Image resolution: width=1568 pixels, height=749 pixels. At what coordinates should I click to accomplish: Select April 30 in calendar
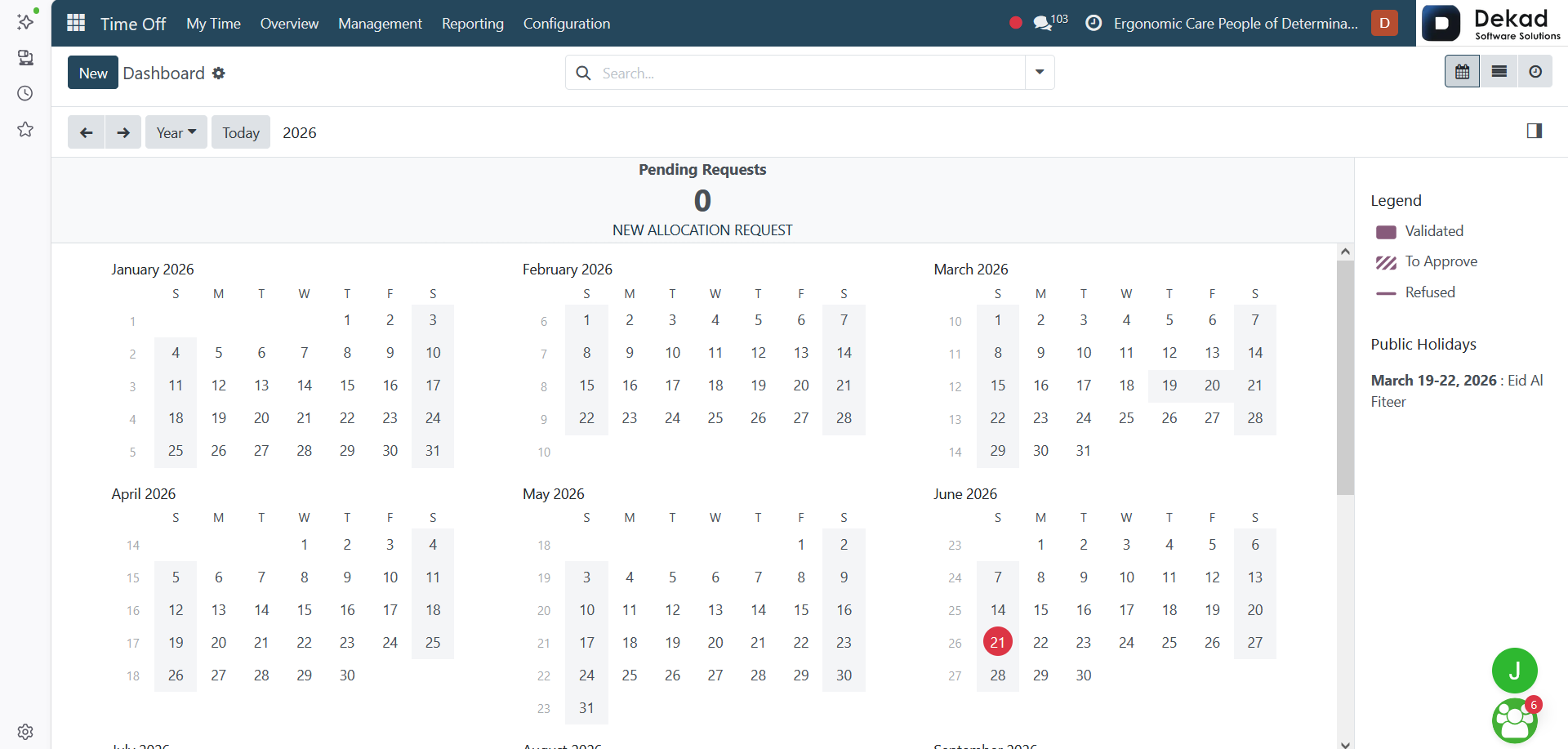tap(347, 675)
